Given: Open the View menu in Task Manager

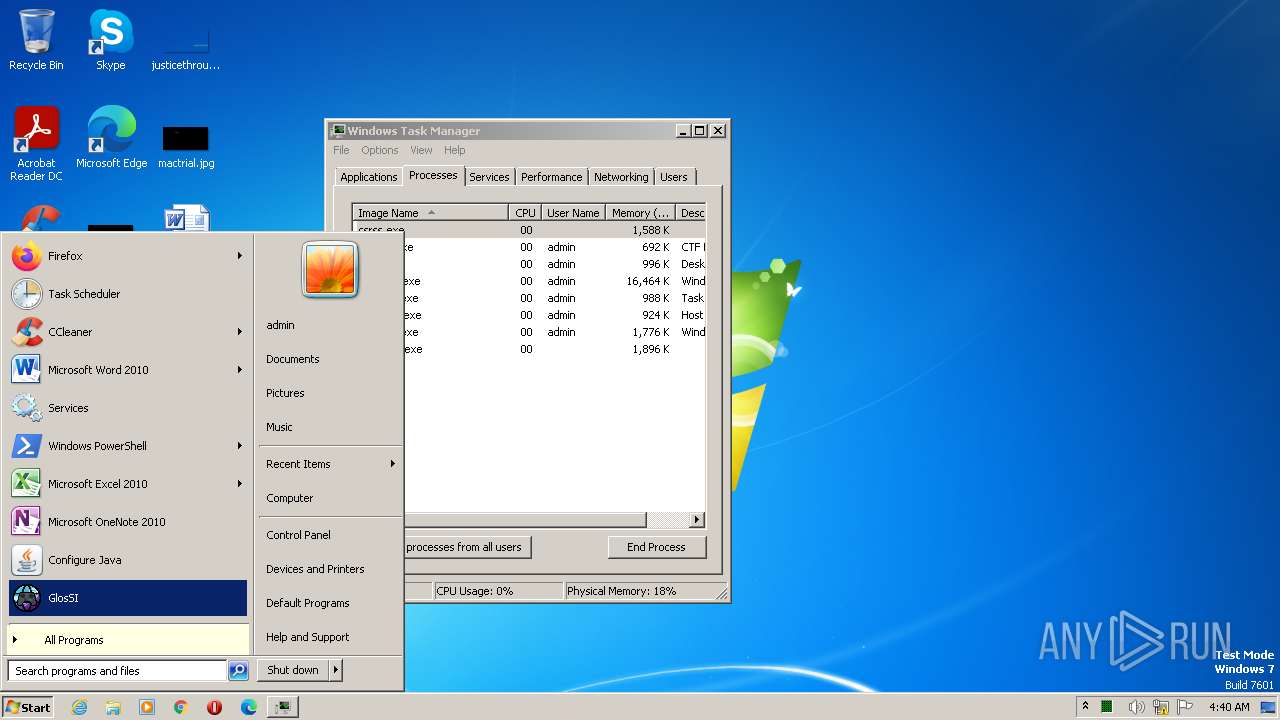Looking at the screenshot, I should [421, 150].
